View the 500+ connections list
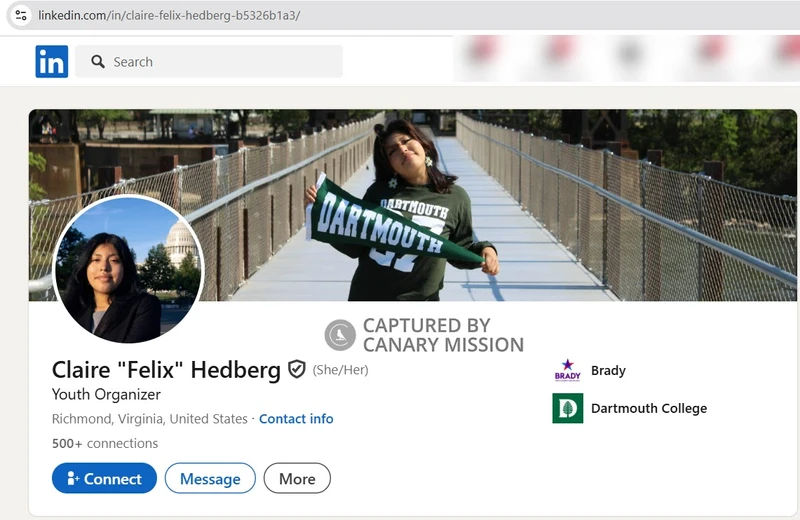The height and width of the screenshot is (520, 800). [x=105, y=443]
